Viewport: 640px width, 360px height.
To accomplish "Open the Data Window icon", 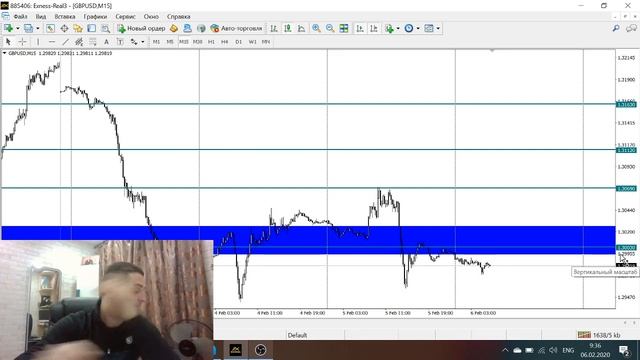I will click(64, 28).
